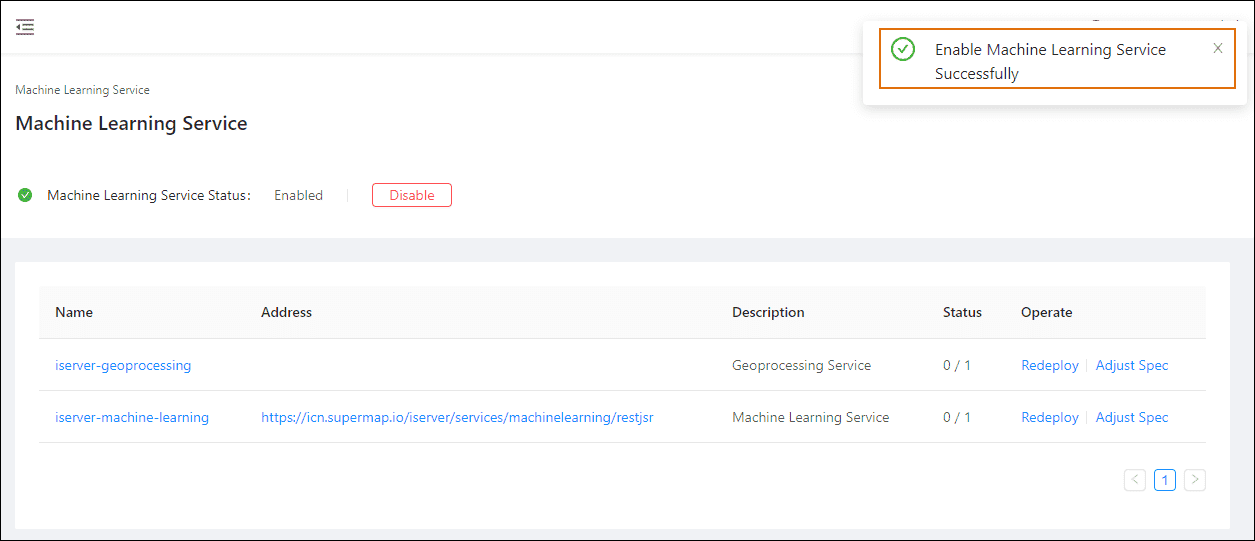
Task: Click the iserver-geoprocessing status count 0 / 1
Action: tap(957, 365)
